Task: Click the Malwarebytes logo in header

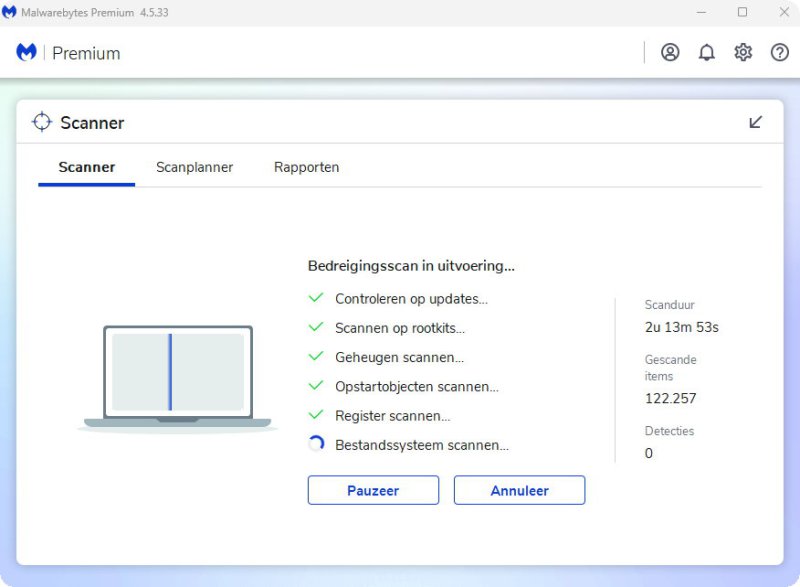Action: [27, 53]
